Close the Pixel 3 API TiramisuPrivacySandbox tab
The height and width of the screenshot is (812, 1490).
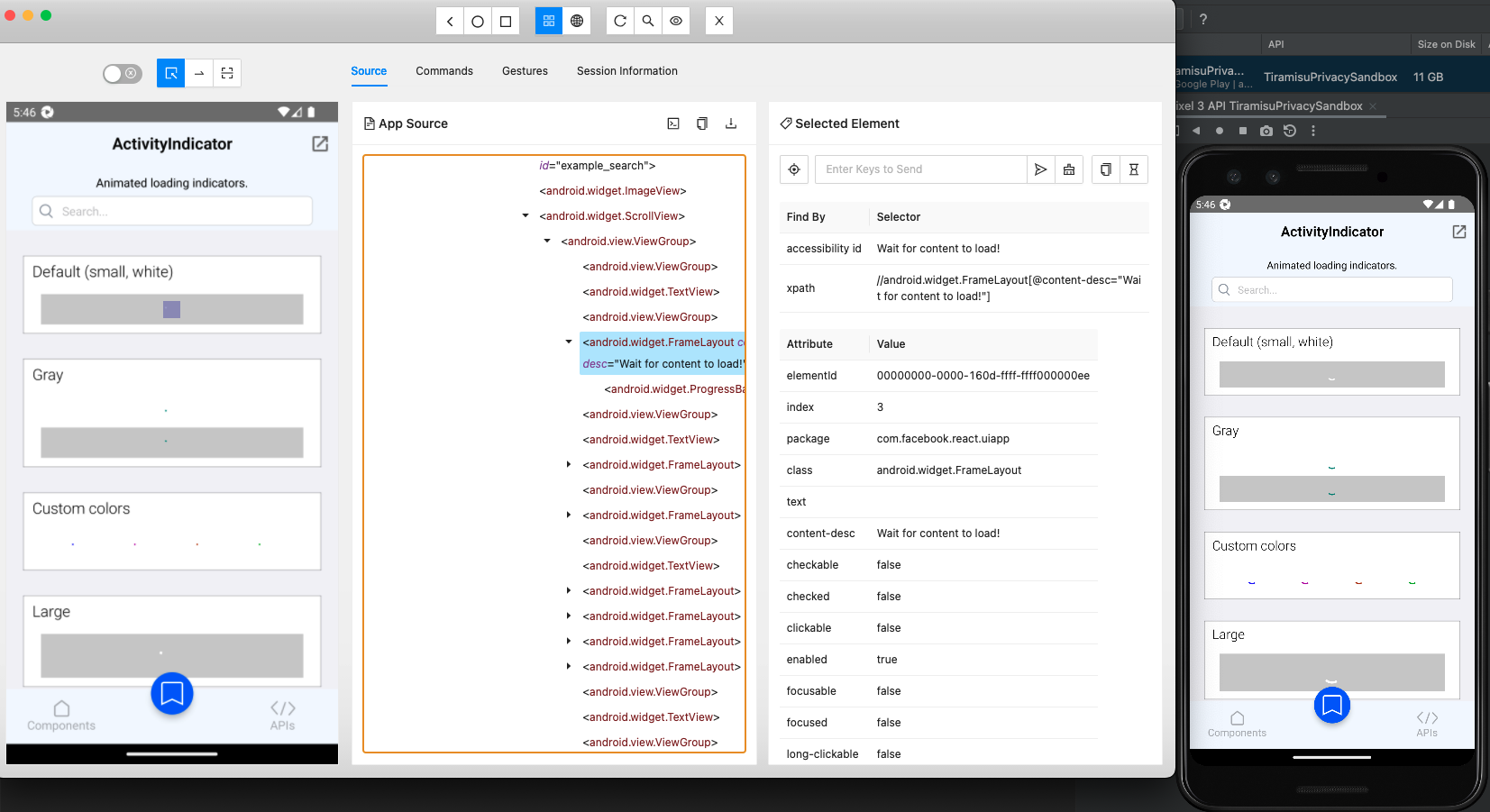(1373, 106)
